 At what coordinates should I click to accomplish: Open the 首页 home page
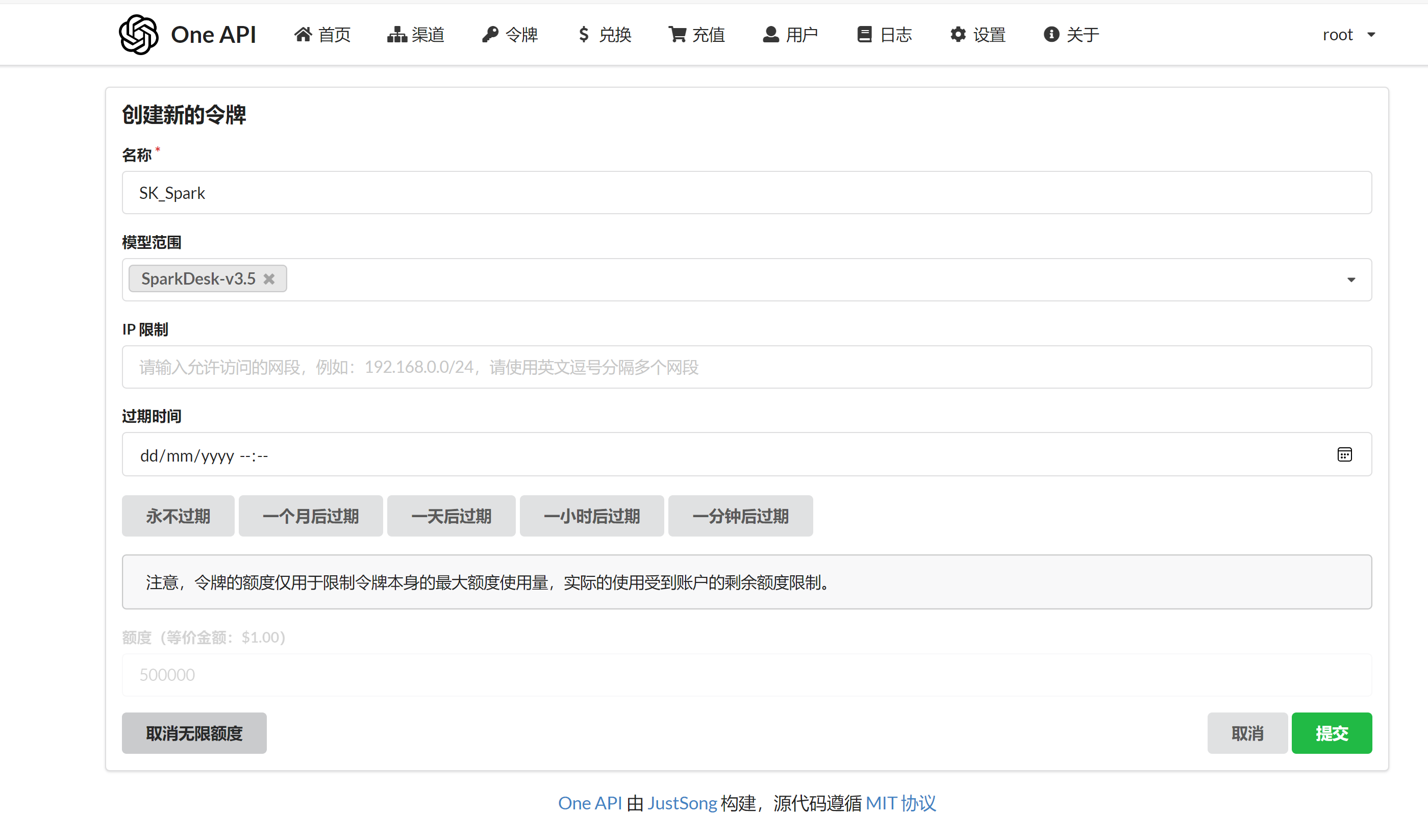tap(322, 35)
